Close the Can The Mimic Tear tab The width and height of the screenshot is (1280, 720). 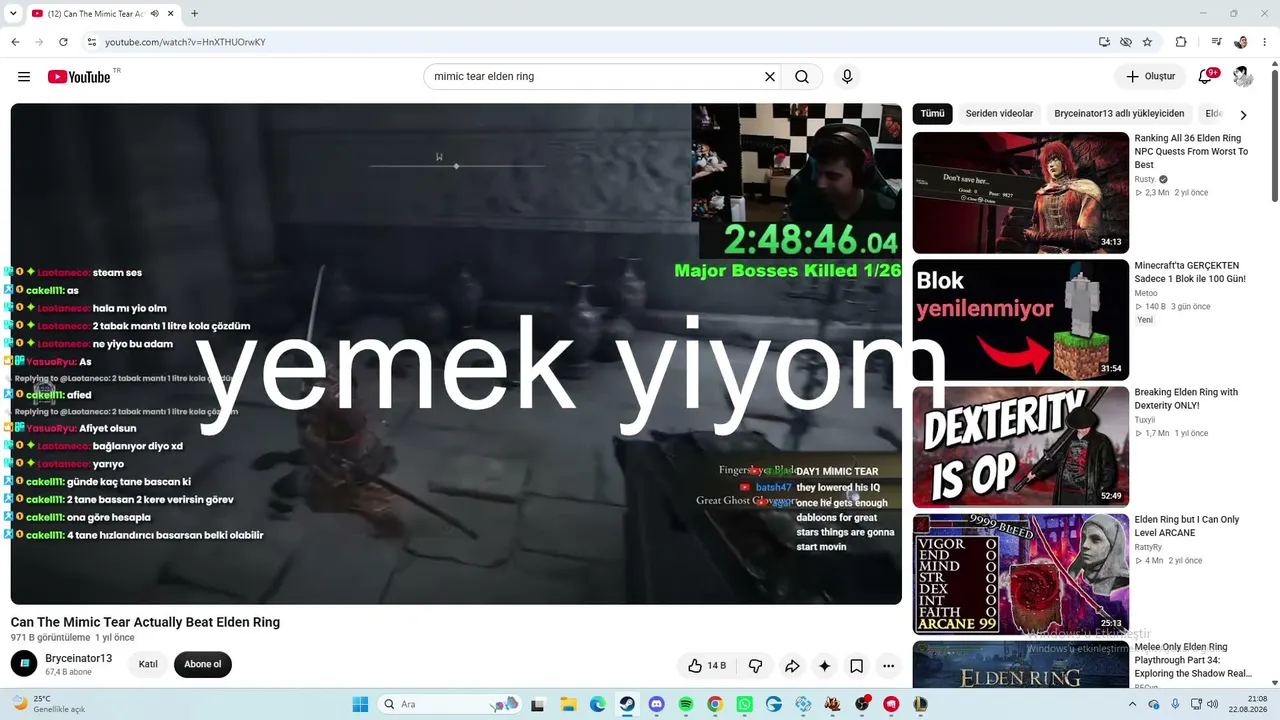[x=171, y=14]
